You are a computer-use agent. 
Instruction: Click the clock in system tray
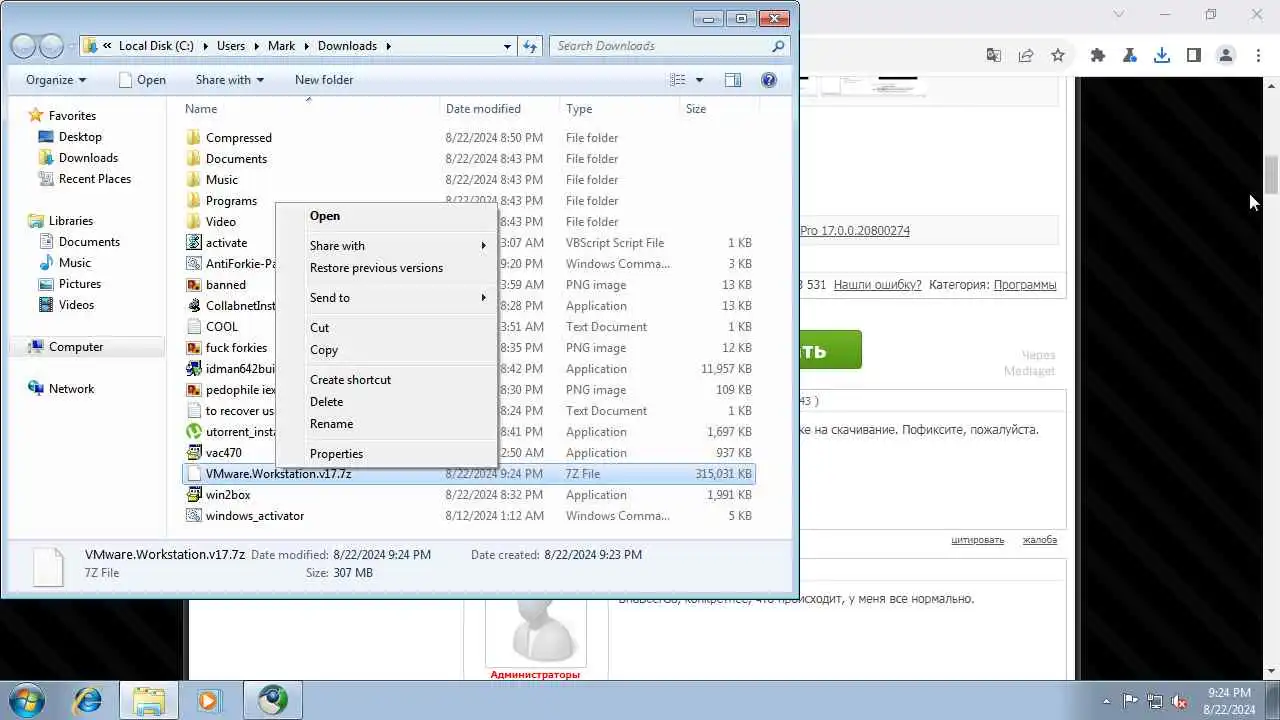point(1229,701)
